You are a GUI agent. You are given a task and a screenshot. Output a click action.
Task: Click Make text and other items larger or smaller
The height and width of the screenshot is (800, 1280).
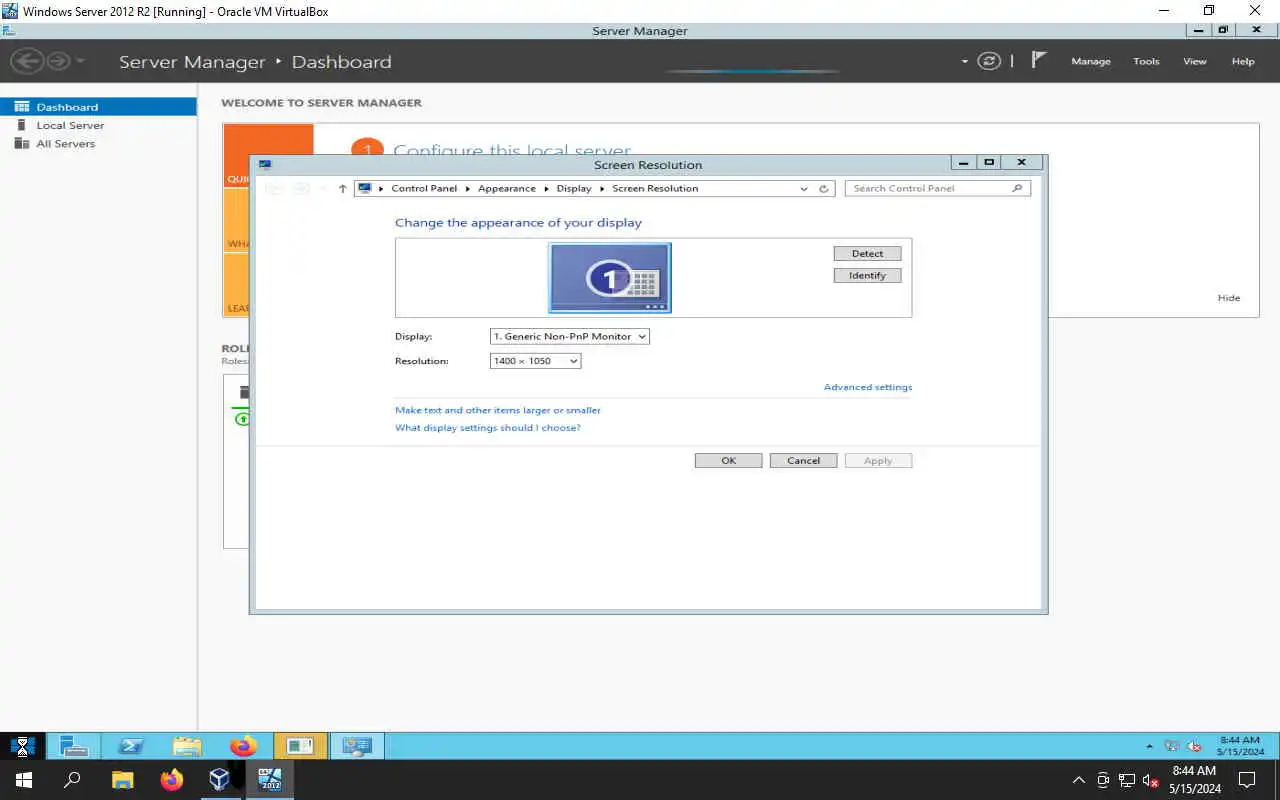[x=498, y=410]
